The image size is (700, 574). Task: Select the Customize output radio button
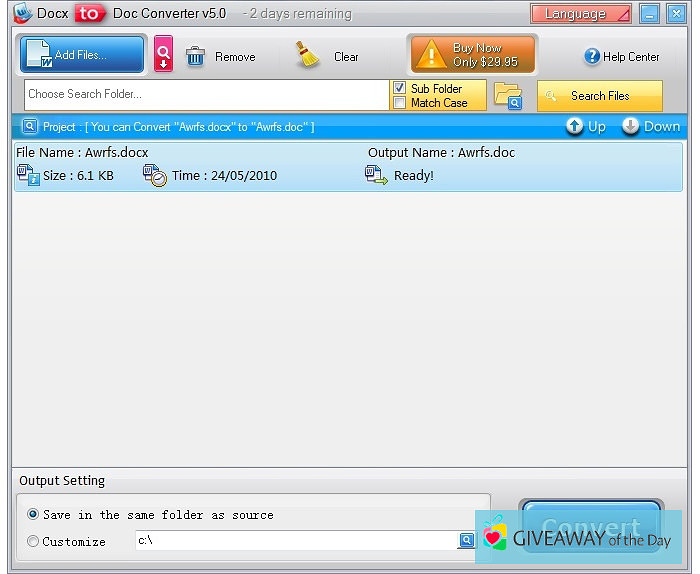pos(34,541)
